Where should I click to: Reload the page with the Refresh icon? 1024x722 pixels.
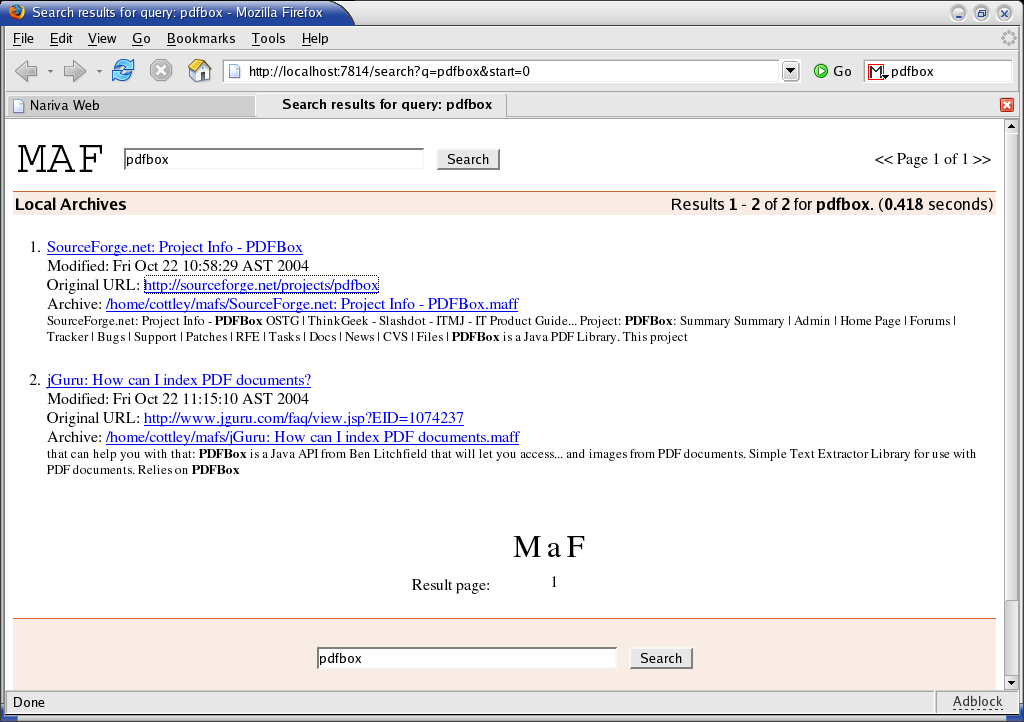pos(123,71)
